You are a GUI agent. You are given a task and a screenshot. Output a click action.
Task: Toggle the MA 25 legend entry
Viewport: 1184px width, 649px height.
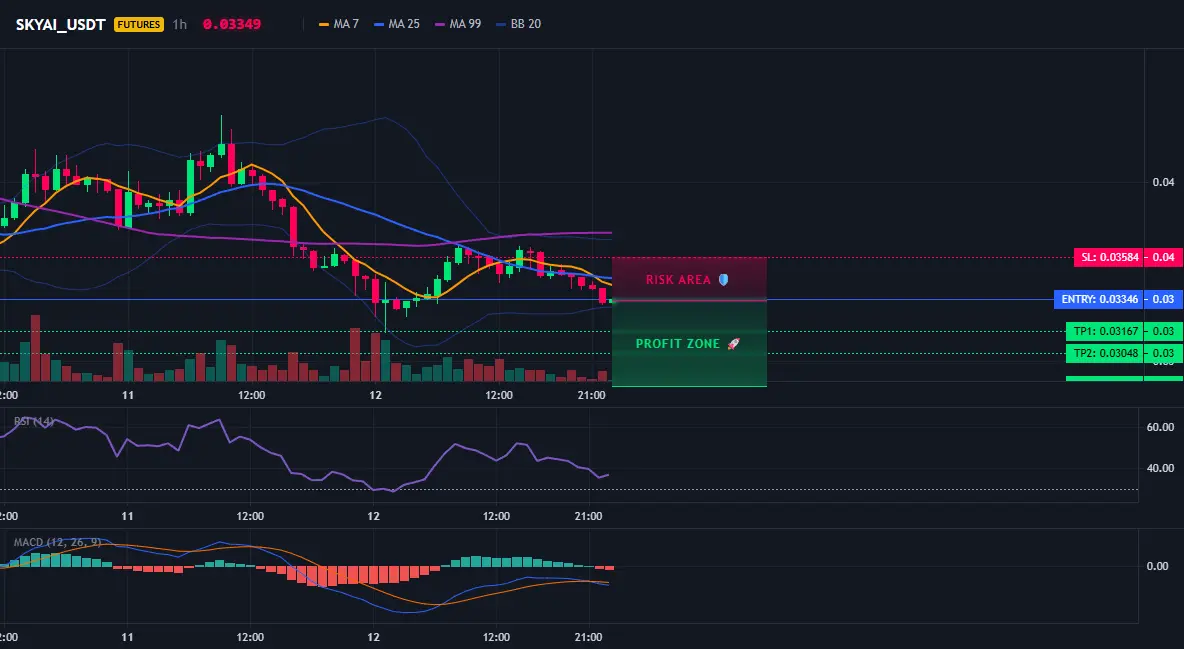tap(397, 24)
